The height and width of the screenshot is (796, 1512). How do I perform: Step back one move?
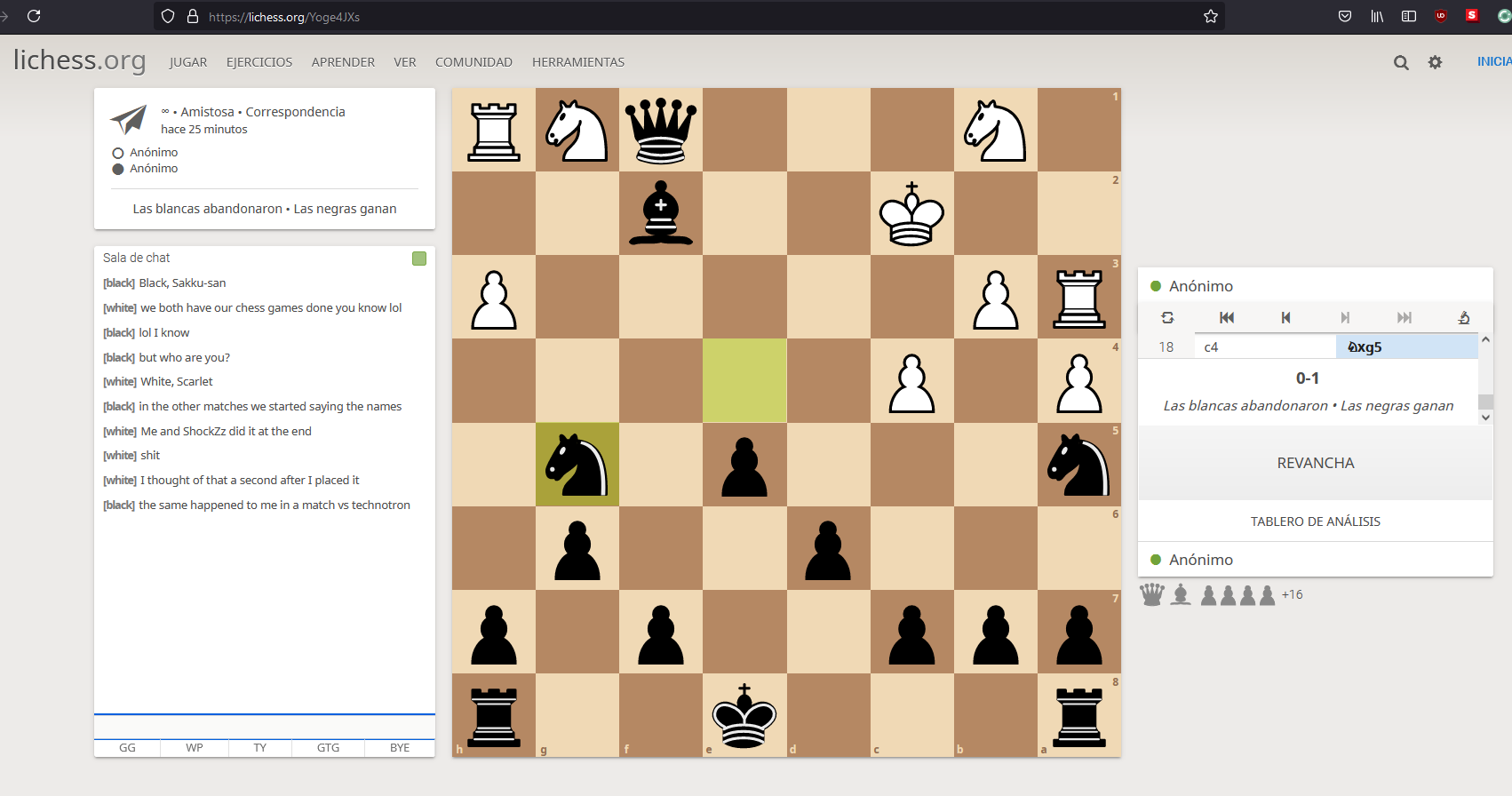1285,317
